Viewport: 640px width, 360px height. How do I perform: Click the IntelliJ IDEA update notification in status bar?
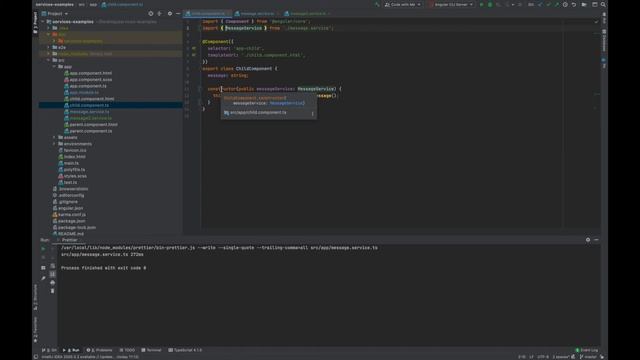[90, 357]
